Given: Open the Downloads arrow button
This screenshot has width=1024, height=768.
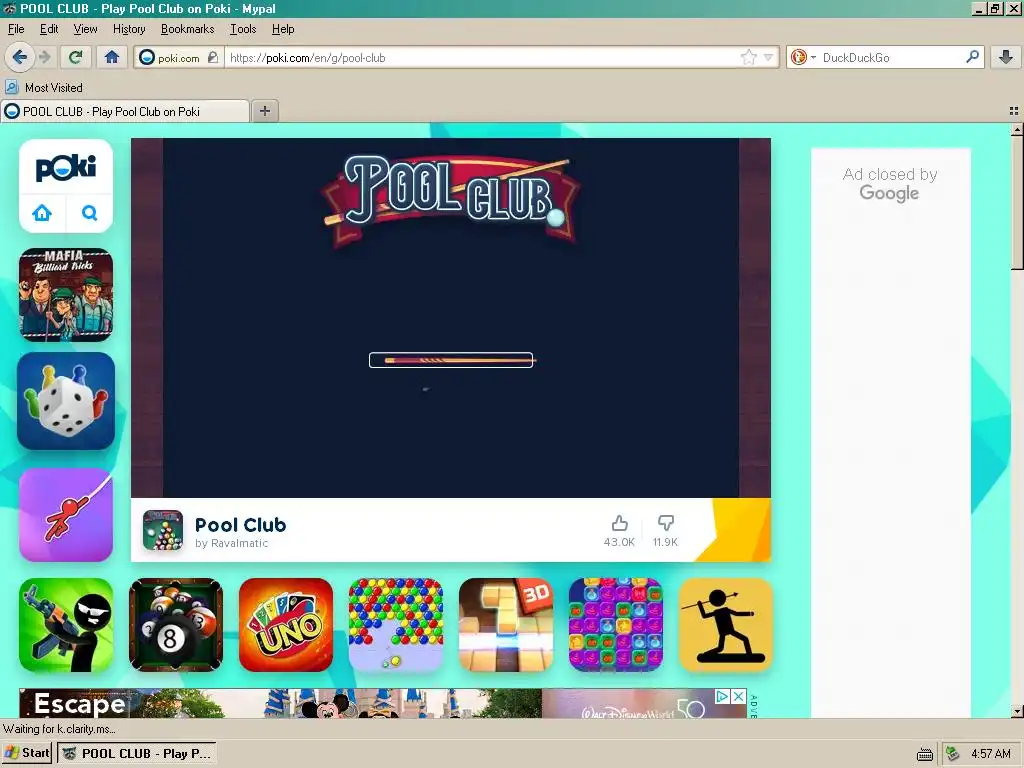Looking at the screenshot, I should tap(1006, 57).
